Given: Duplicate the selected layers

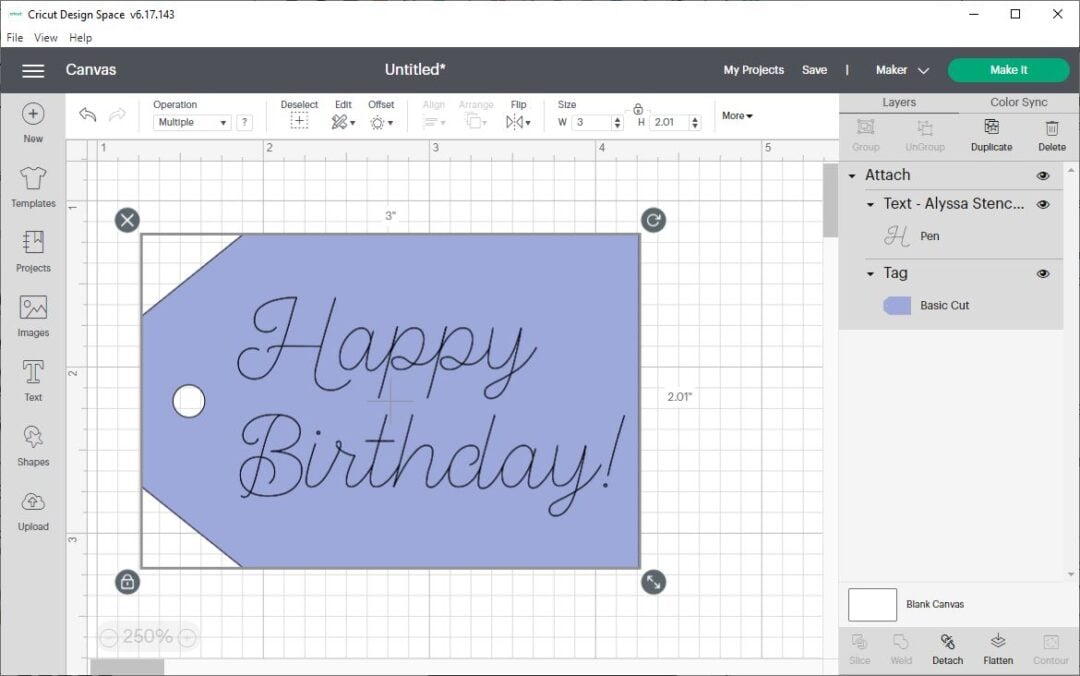Looking at the screenshot, I should click(x=990, y=135).
